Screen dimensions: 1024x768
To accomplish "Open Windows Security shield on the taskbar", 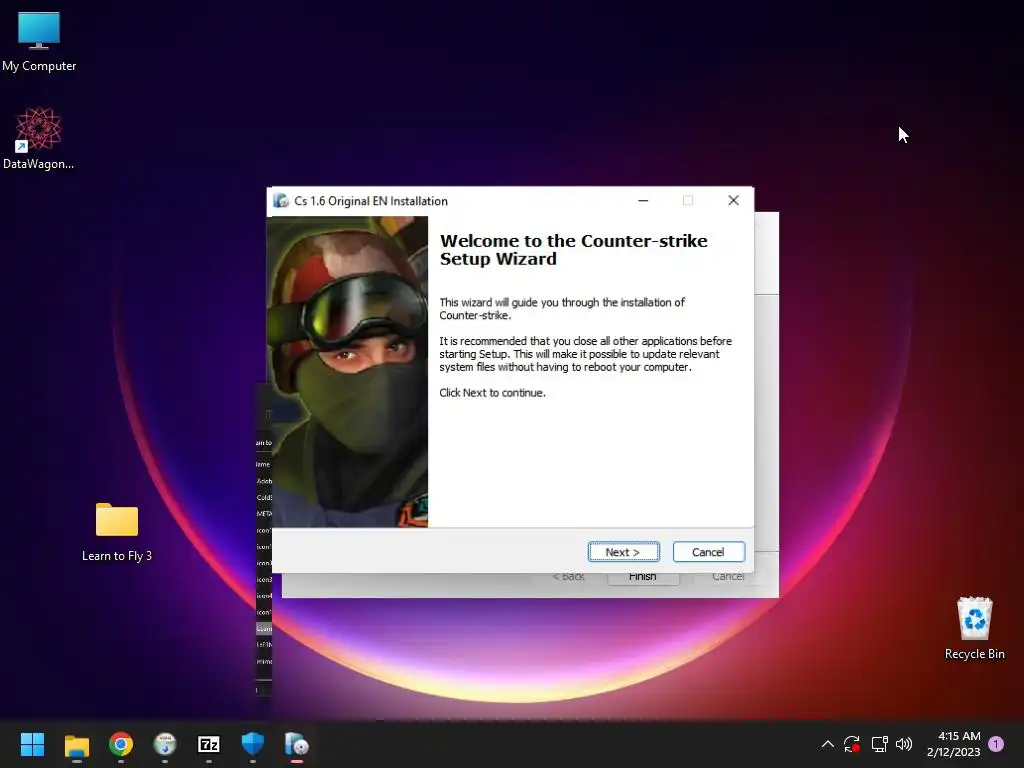I will [x=253, y=744].
